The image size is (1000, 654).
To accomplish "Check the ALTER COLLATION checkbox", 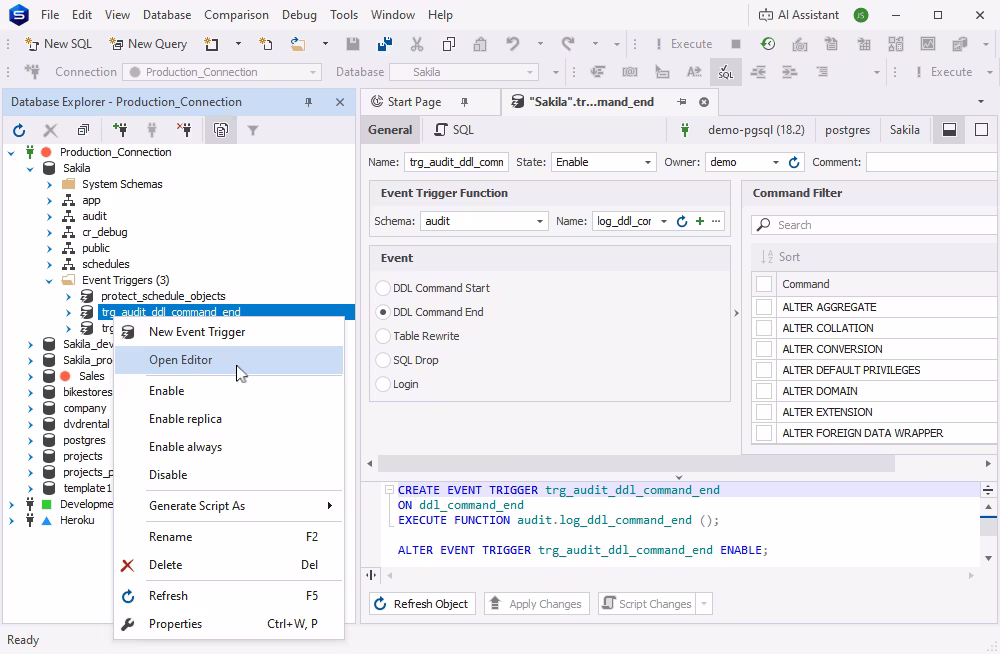I will coord(764,328).
